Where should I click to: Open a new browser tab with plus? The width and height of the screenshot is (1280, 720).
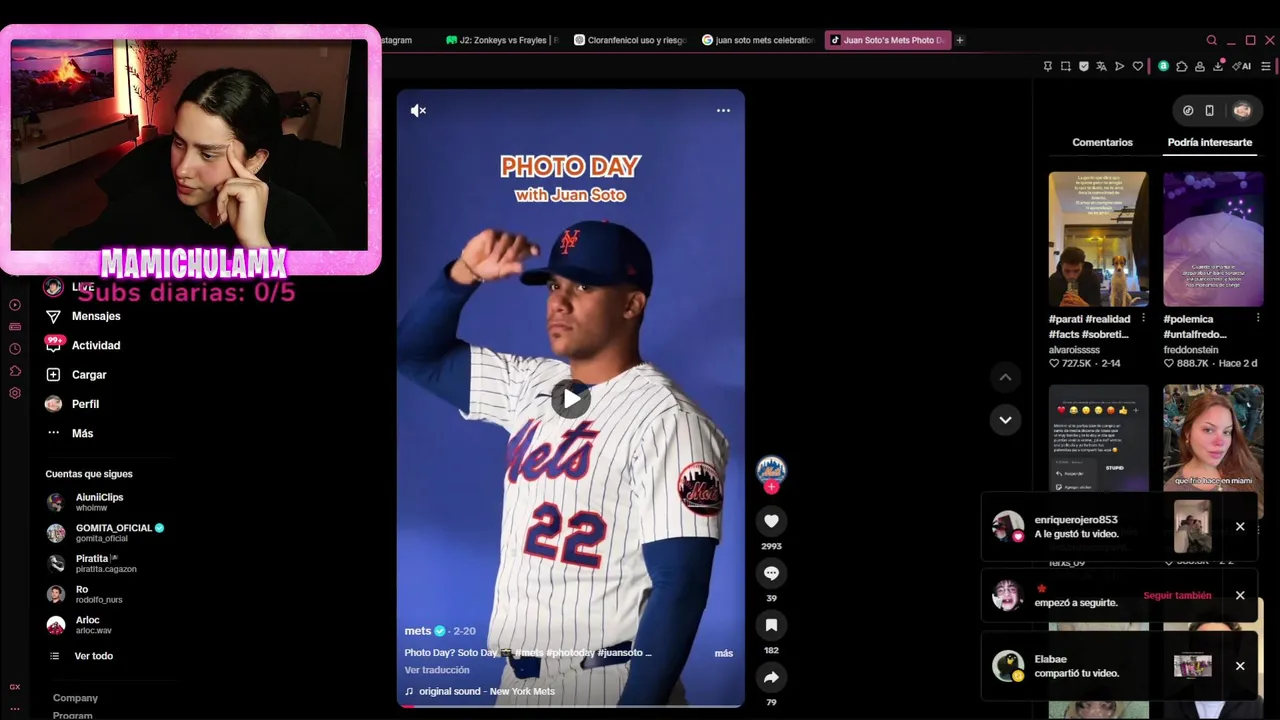(x=960, y=40)
